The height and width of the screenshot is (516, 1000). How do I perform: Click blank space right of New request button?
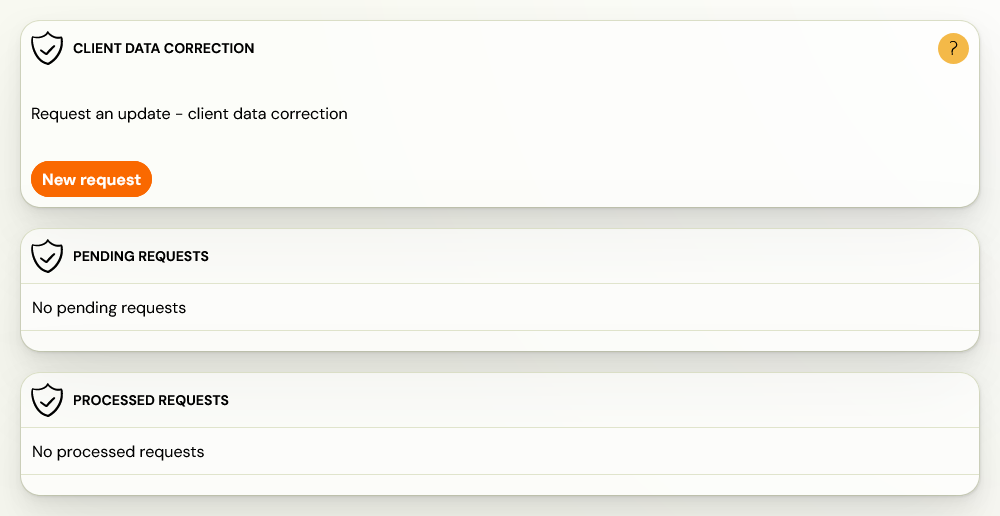(x=561, y=179)
